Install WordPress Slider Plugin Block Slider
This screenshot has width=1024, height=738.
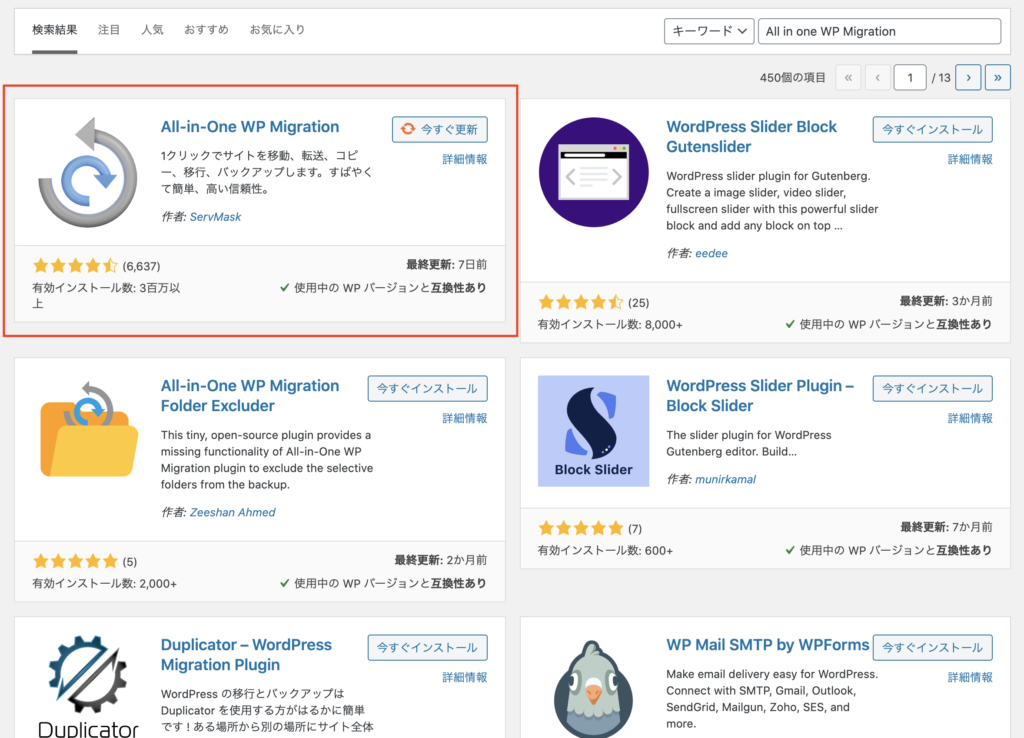pyautogui.click(x=932, y=389)
